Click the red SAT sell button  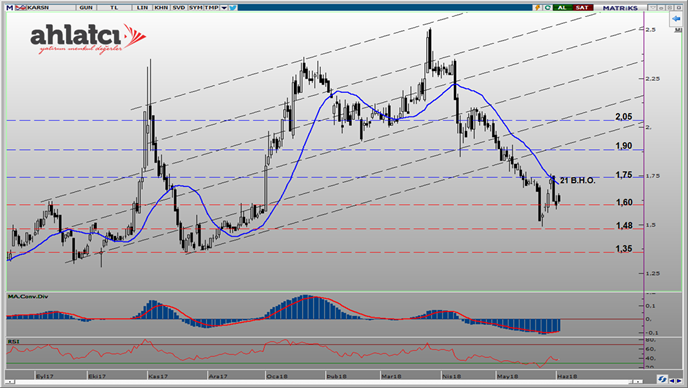pyautogui.click(x=582, y=8)
